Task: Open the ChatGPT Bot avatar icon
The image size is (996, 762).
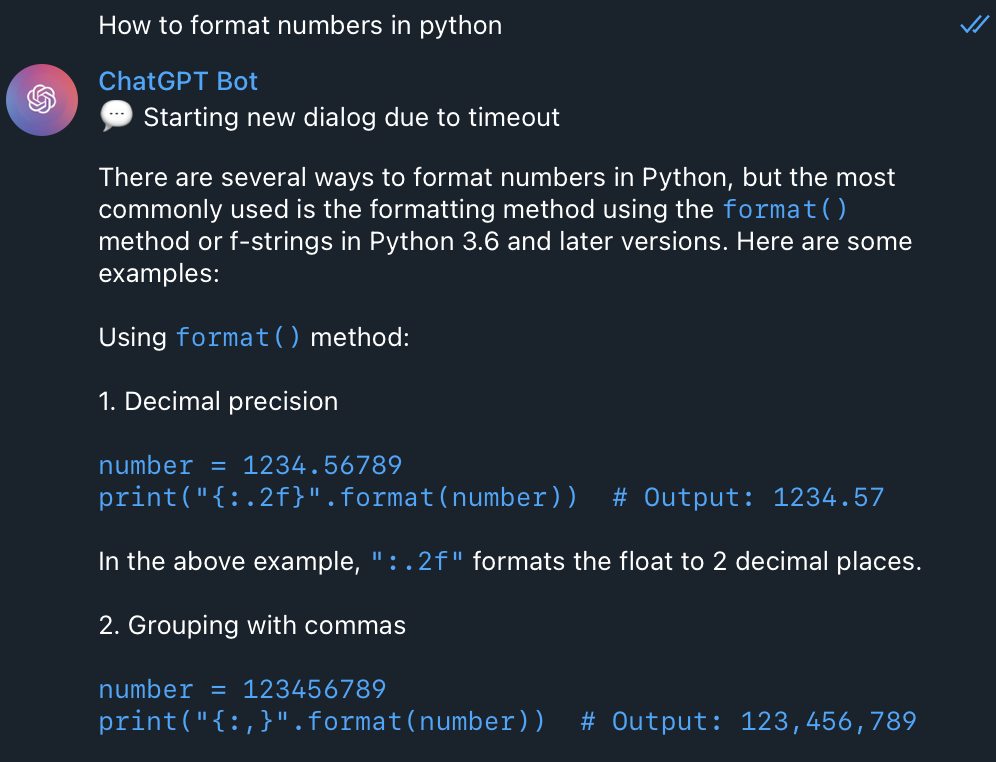Action: tap(42, 100)
